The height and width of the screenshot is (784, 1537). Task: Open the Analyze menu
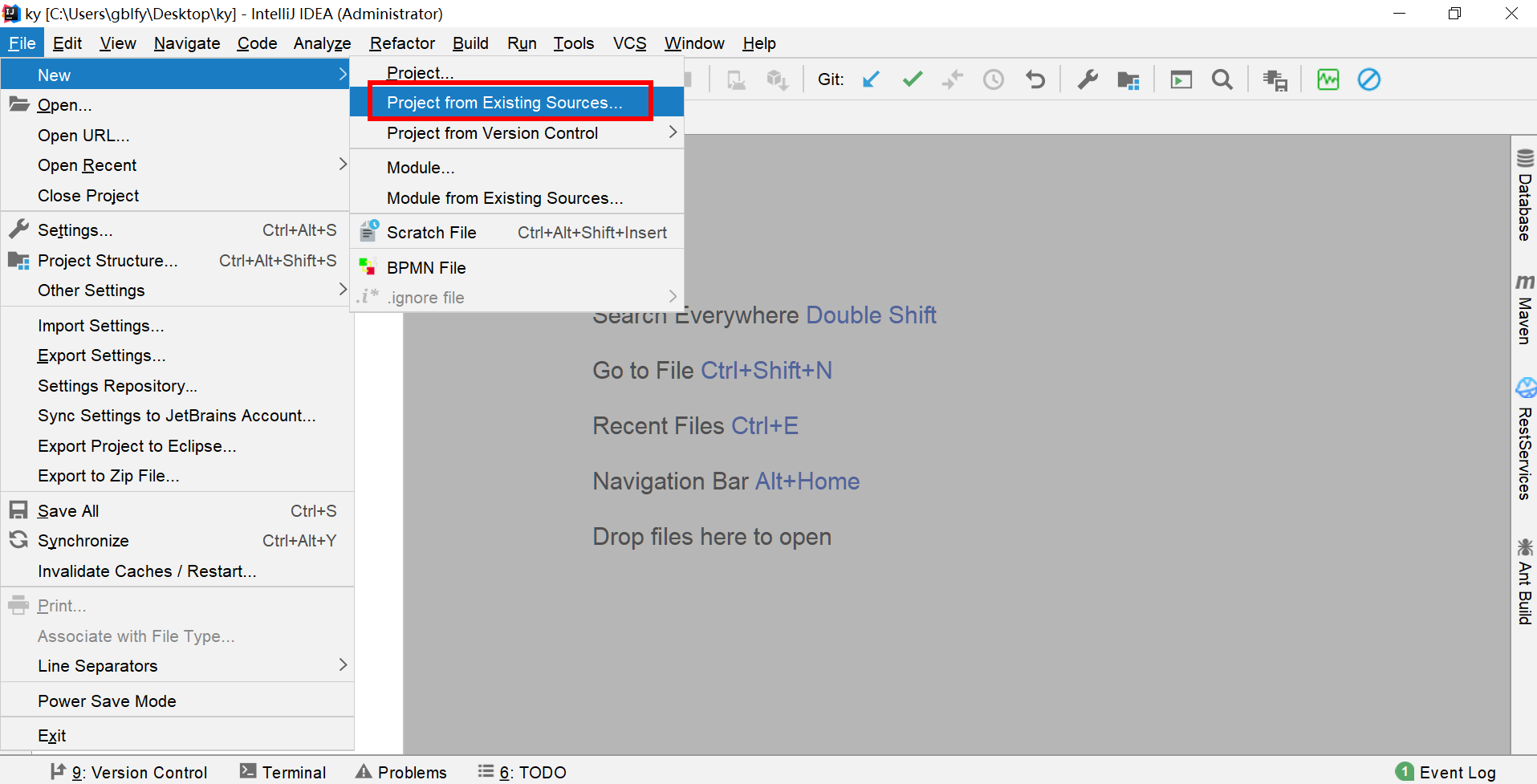(x=322, y=43)
